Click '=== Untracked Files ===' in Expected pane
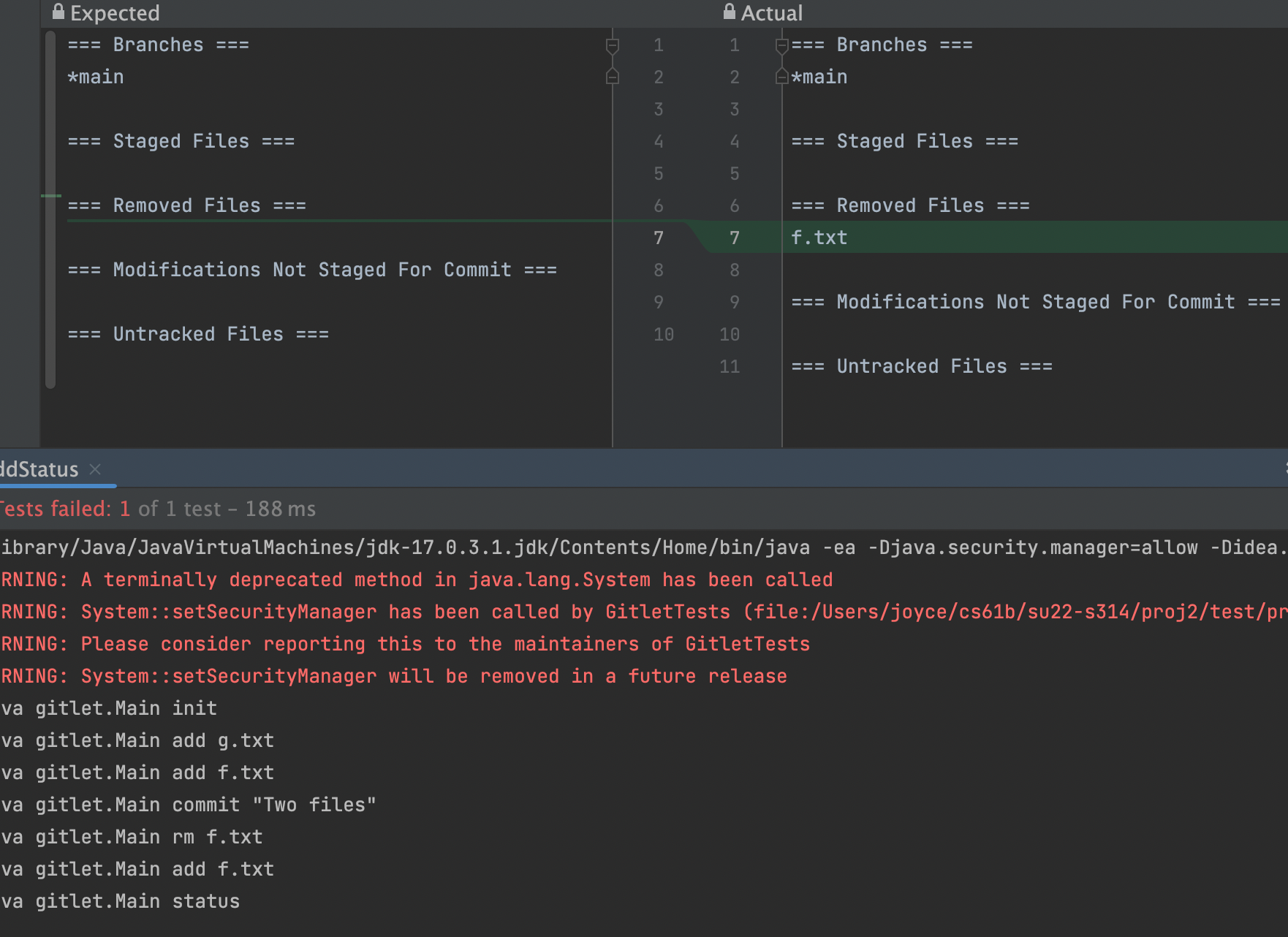The image size is (1288, 937). (198, 334)
